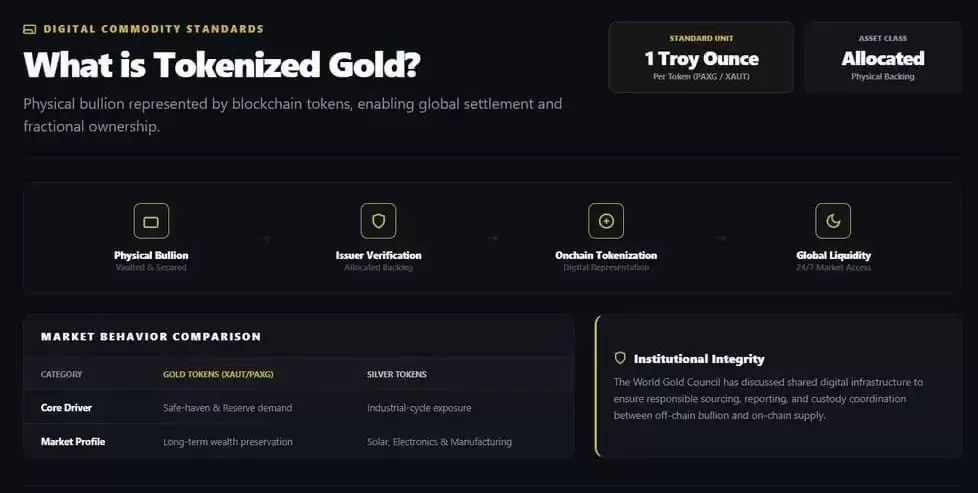Viewport: 978px width, 493px height.
Task: Click the Market Behavior Comparison title
Action: (151, 336)
